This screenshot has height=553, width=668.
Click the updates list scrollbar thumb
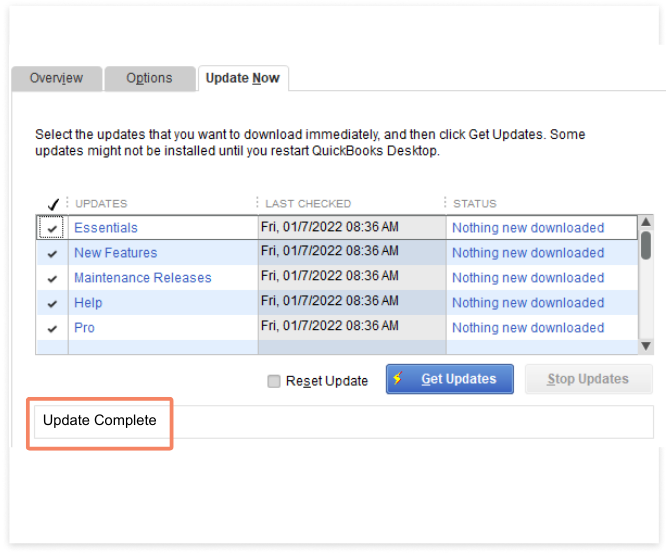[x=646, y=245]
